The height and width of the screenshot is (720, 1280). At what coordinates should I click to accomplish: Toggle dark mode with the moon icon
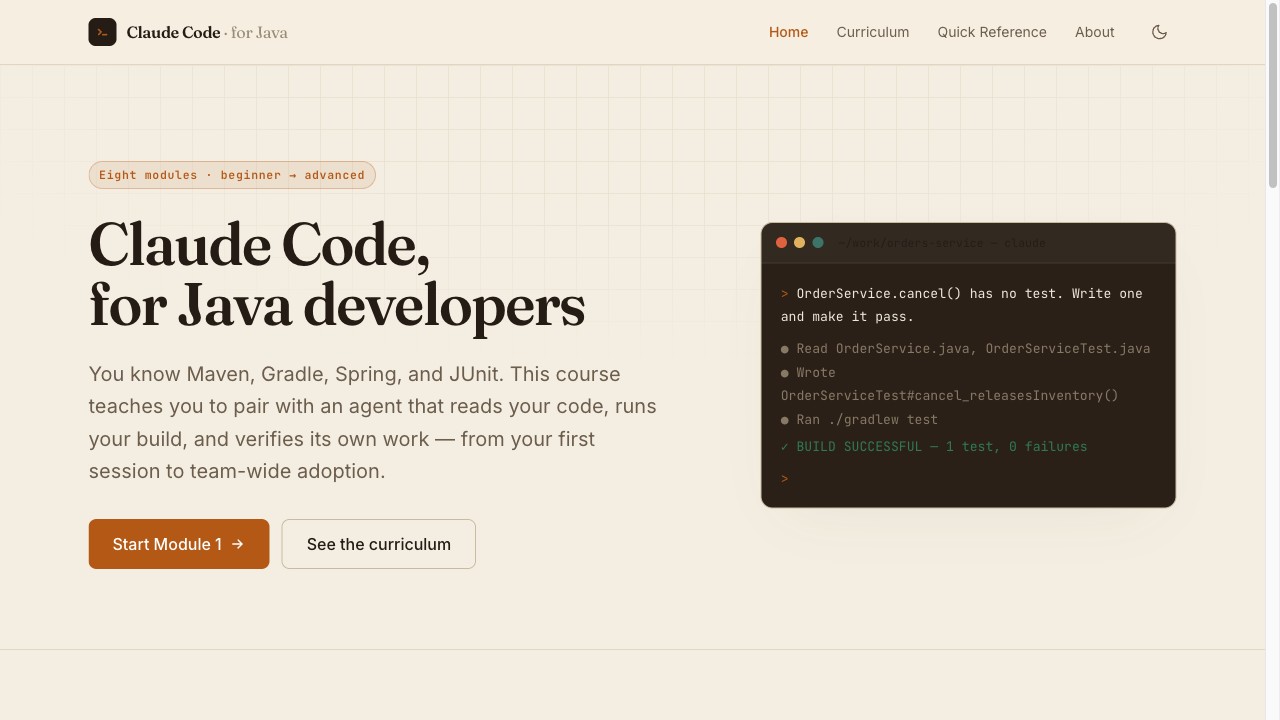(x=1159, y=32)
